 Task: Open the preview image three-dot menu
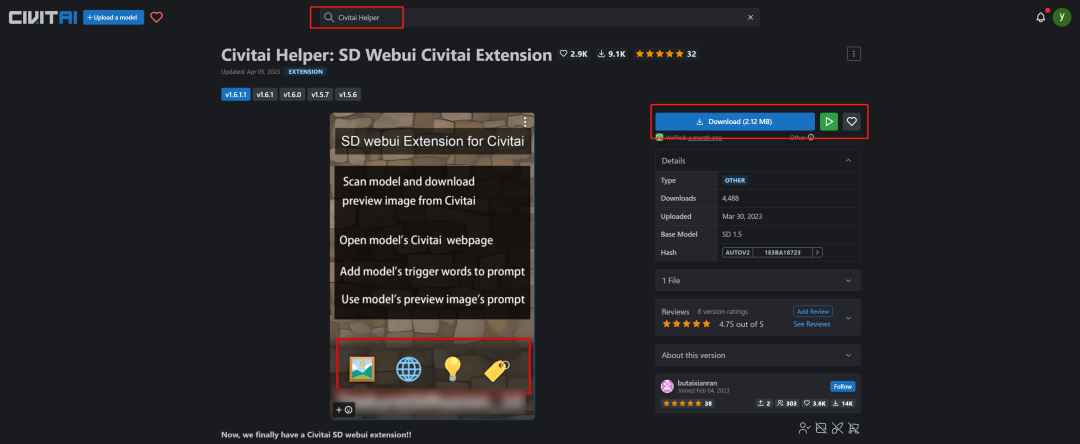tap(526, 122)
